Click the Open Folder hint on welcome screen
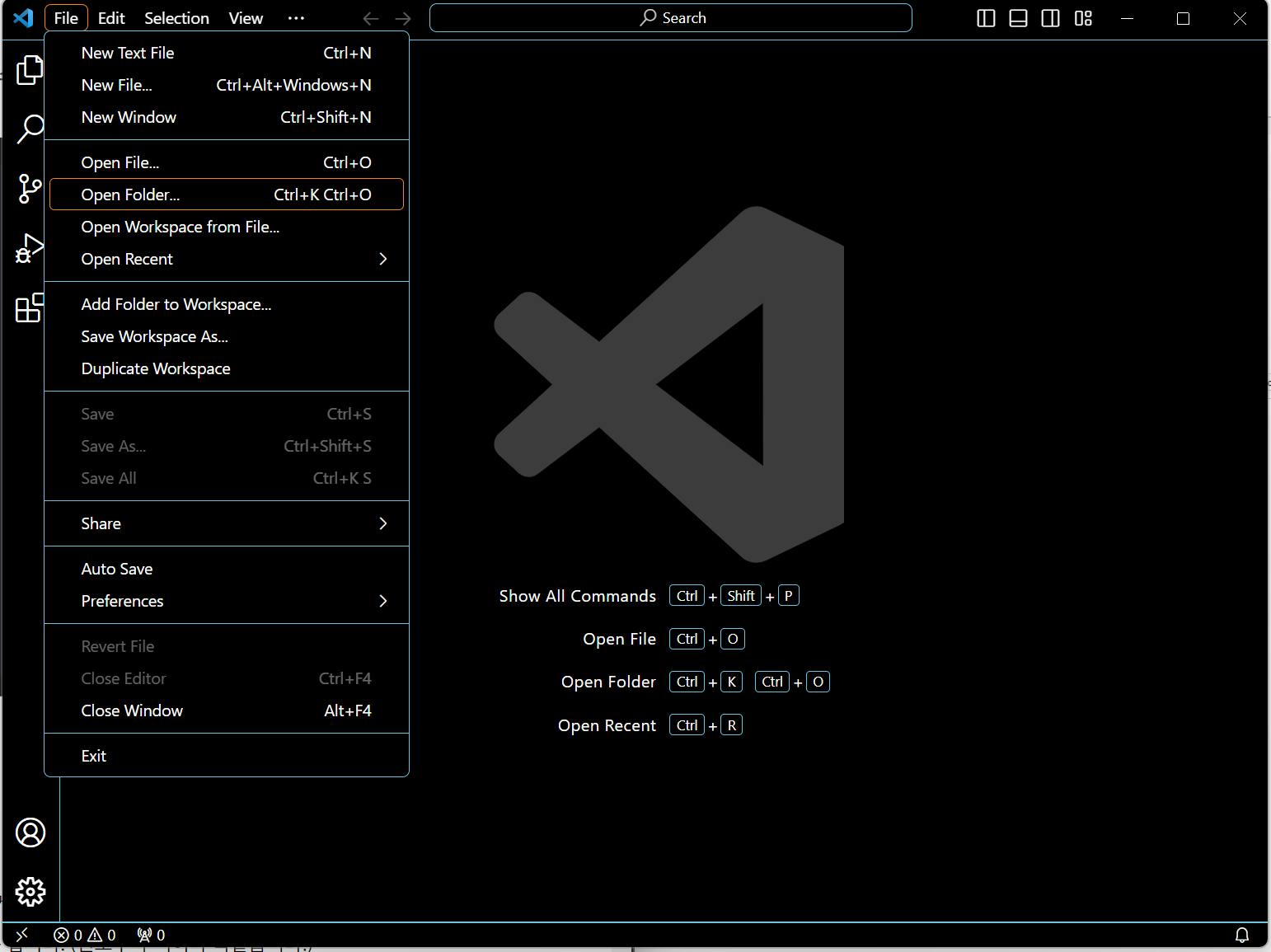1271x952 pixels. pos(609,682)
